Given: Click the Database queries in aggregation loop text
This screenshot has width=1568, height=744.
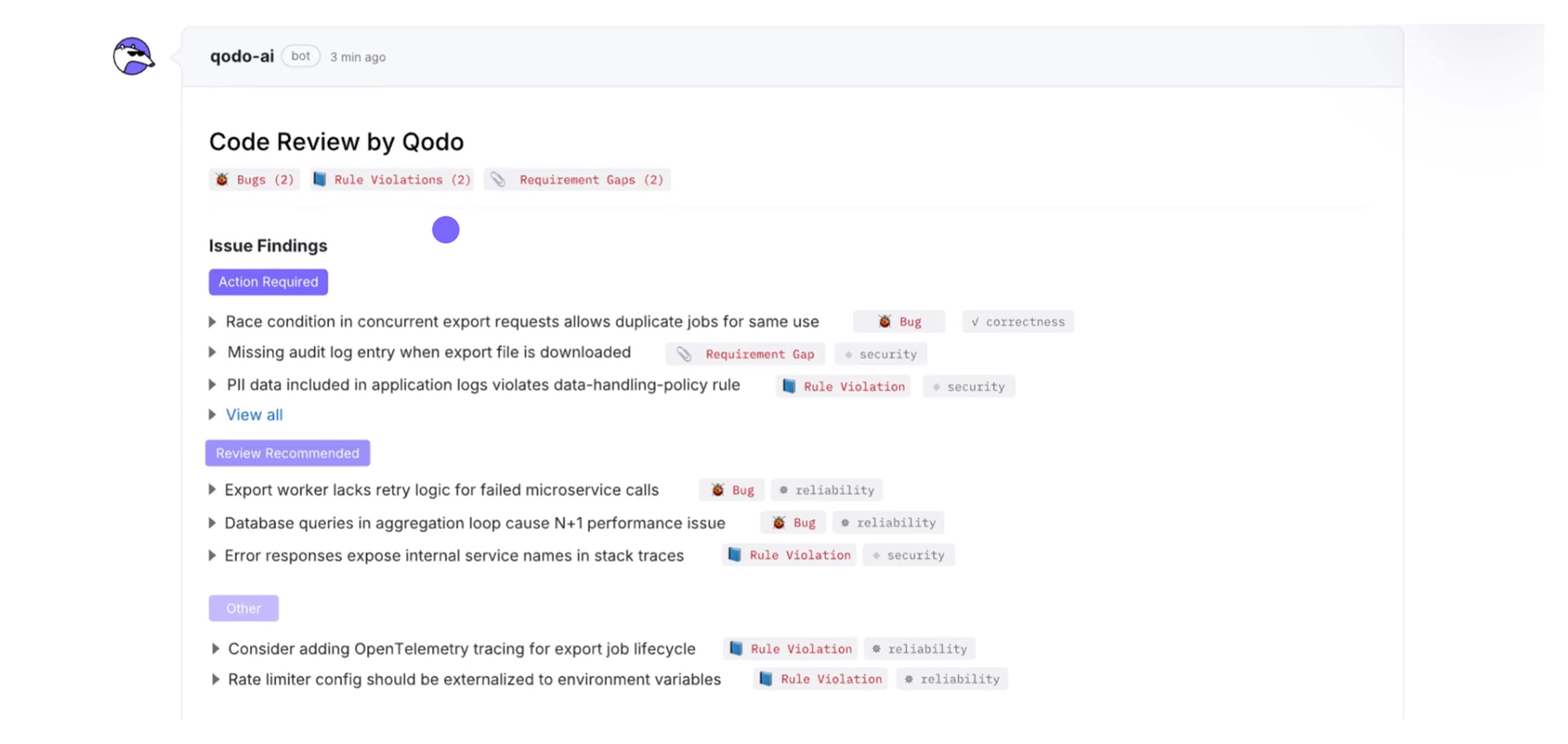Looking at the screenshot, I should pos(475,523).
